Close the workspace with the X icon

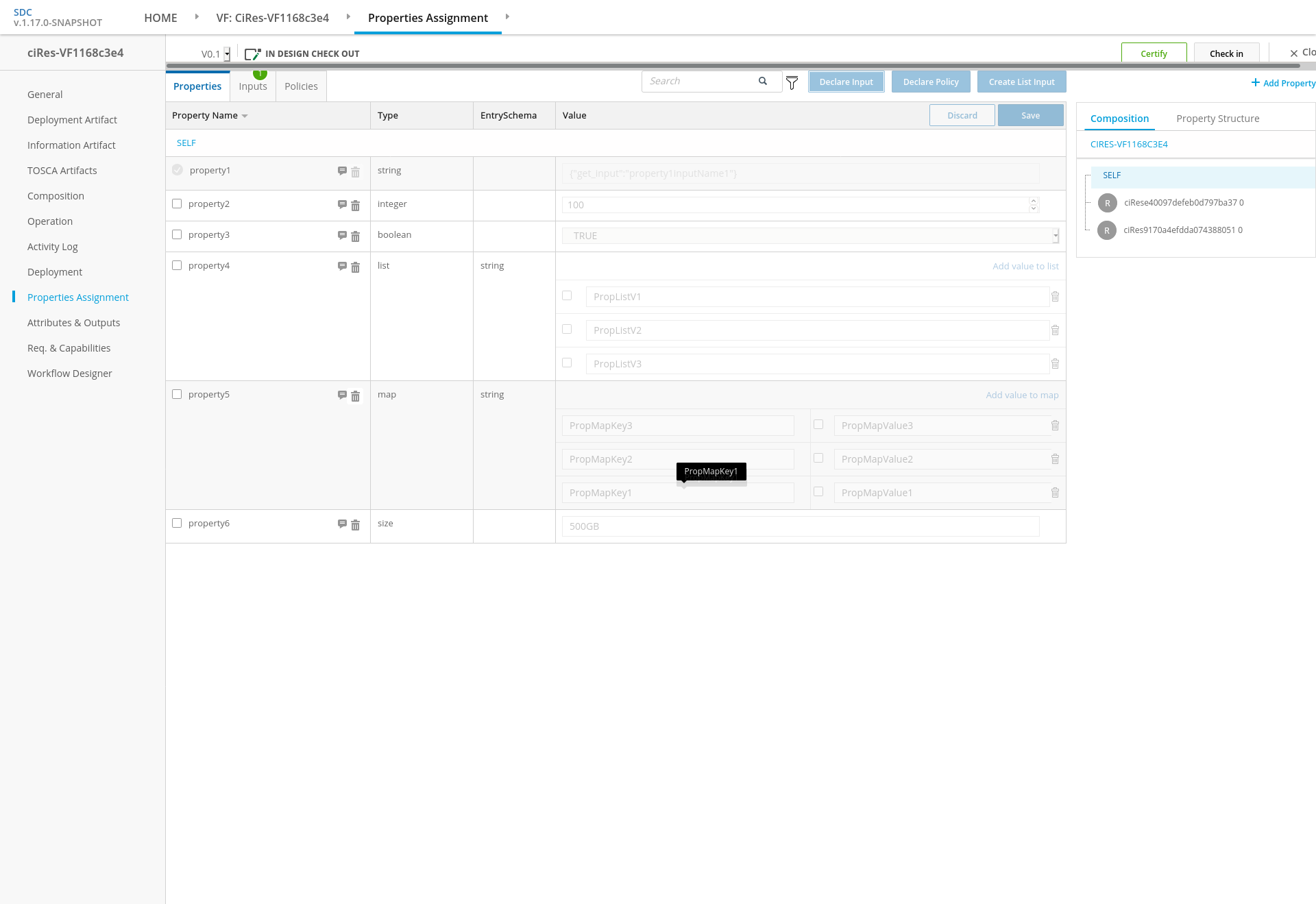tap(1294, 53)
